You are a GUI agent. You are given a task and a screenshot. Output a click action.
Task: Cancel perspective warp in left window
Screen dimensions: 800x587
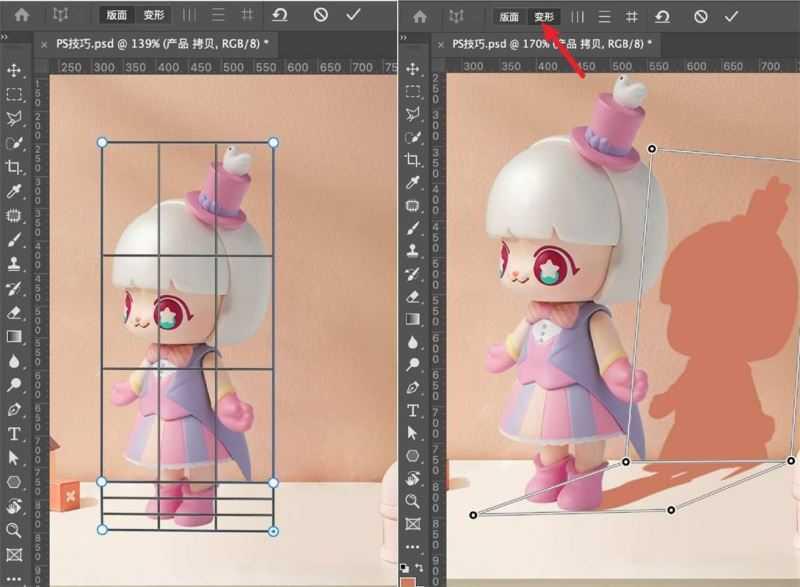[x=320, y=16]
